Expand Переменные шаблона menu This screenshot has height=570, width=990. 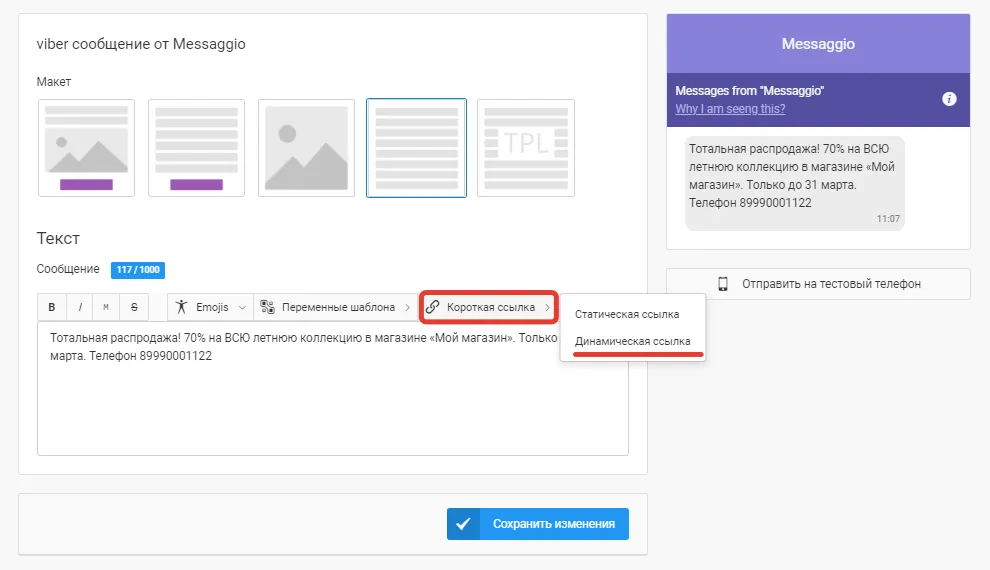point(335,307)
